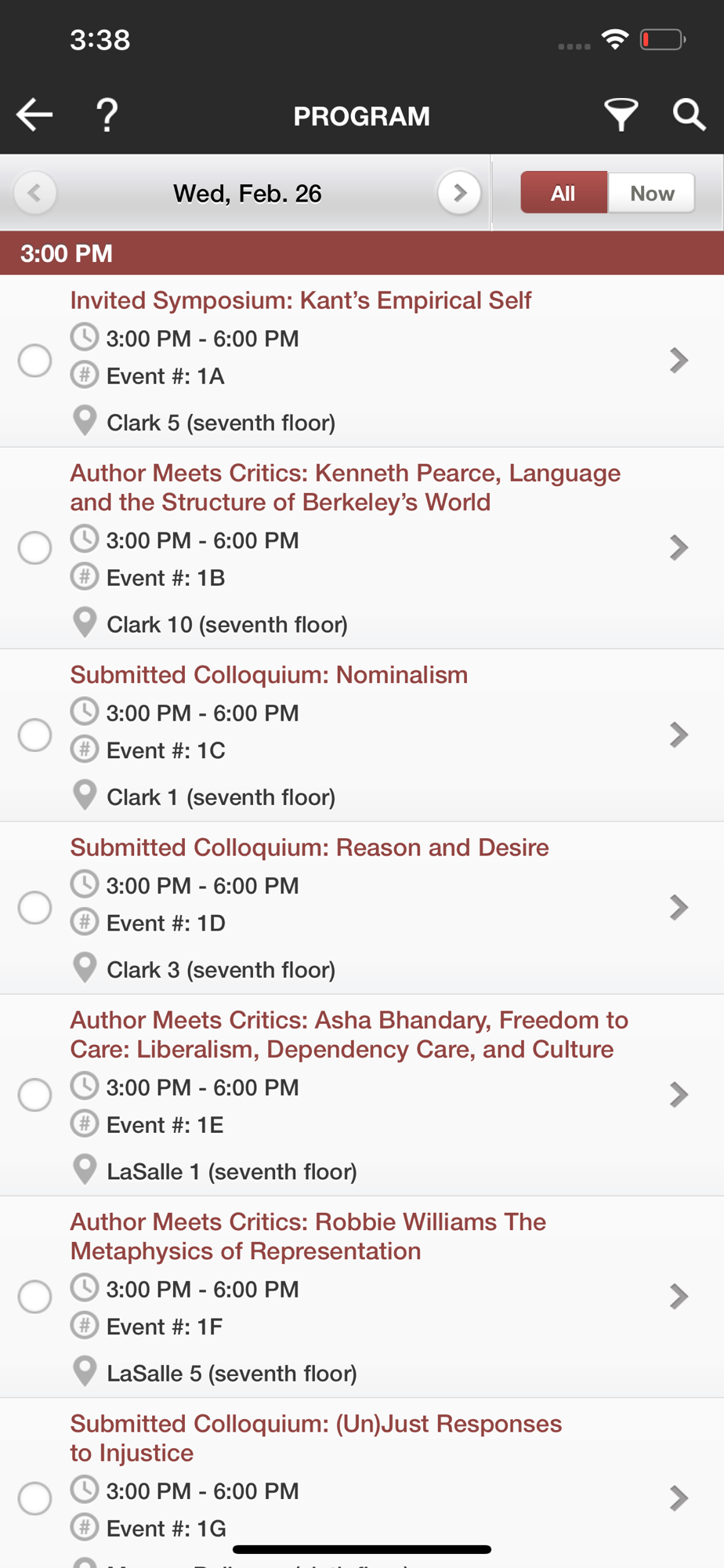Select circle for Reason and Desire

35,908
